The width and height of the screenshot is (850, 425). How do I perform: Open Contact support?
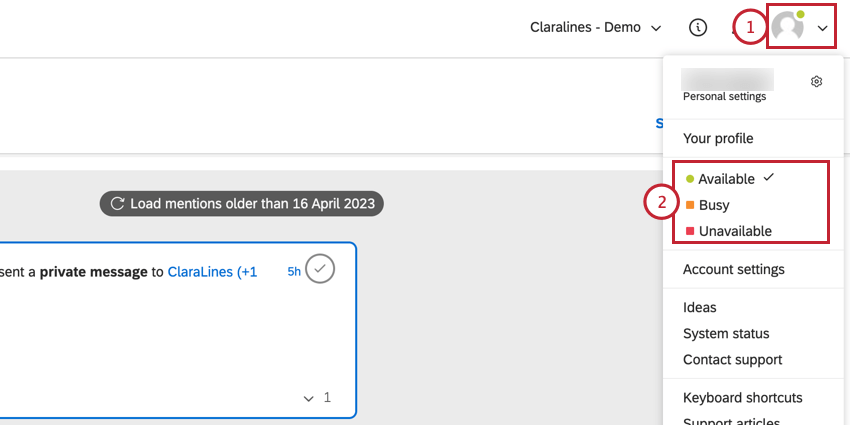[732, 359]
